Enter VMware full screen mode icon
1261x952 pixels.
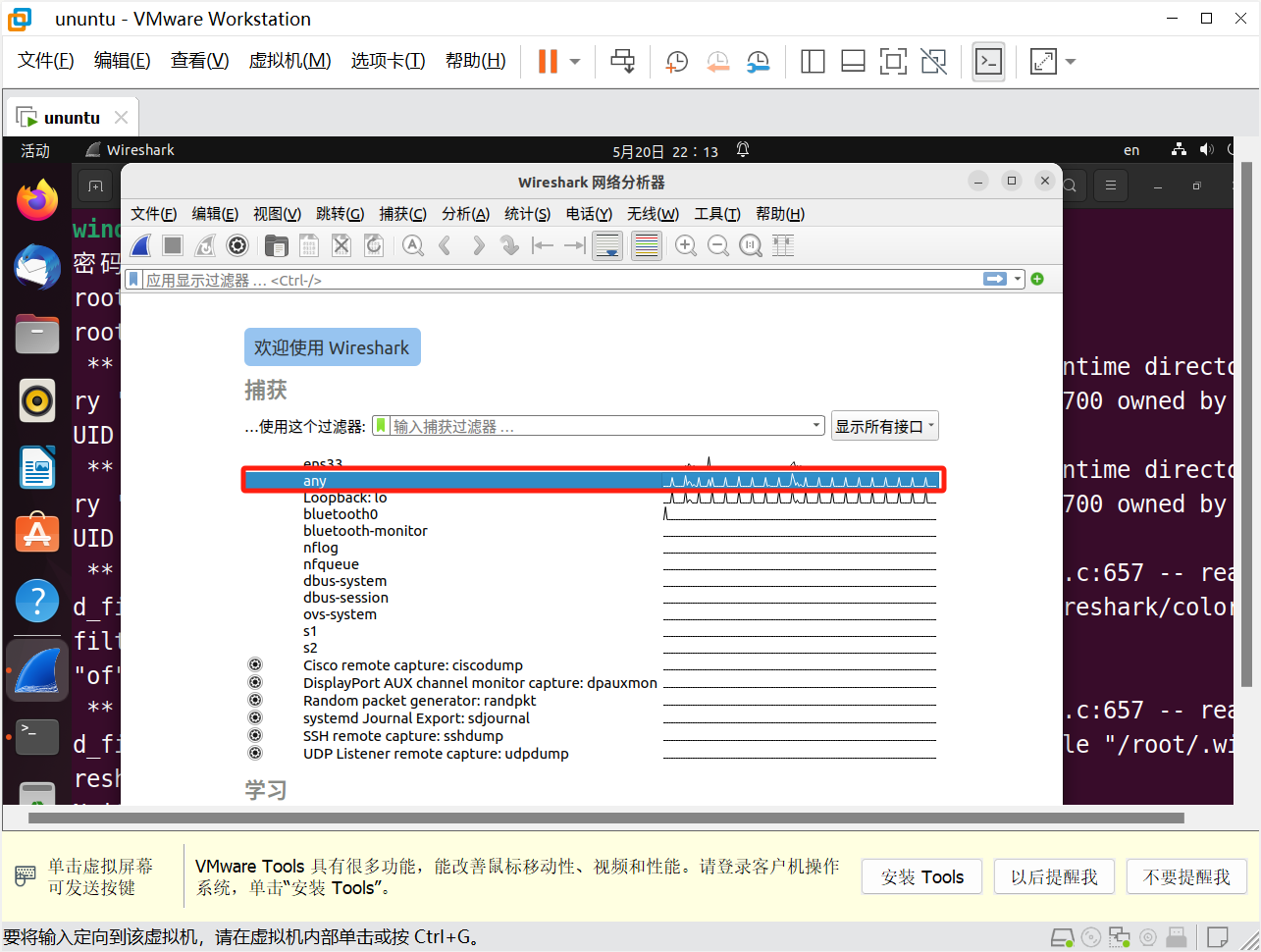click(x=893, y=62)
